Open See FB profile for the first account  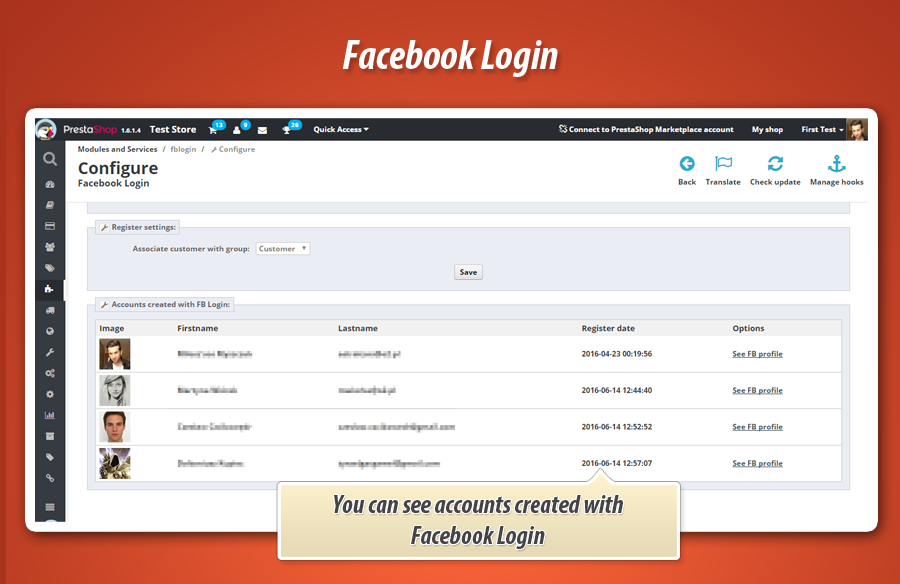[757, 353]
